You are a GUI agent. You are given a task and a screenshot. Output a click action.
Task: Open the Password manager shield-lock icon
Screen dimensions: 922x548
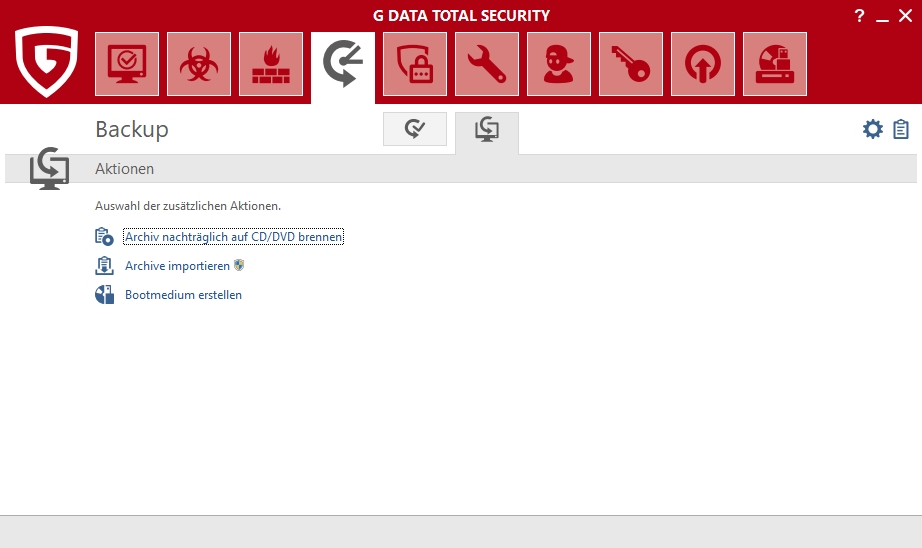pyautogui.click(x=415, y=64)
